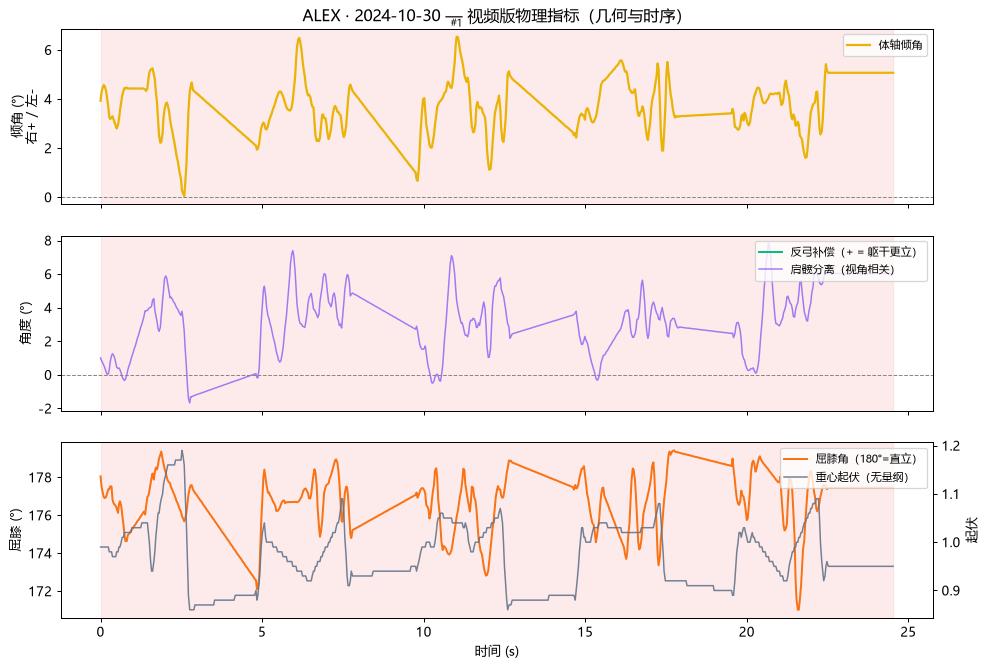Click the chart title starting with ALEX · 2024-10-30
Image resolution: width=988 pixels, height=668 pixels.
492,16
